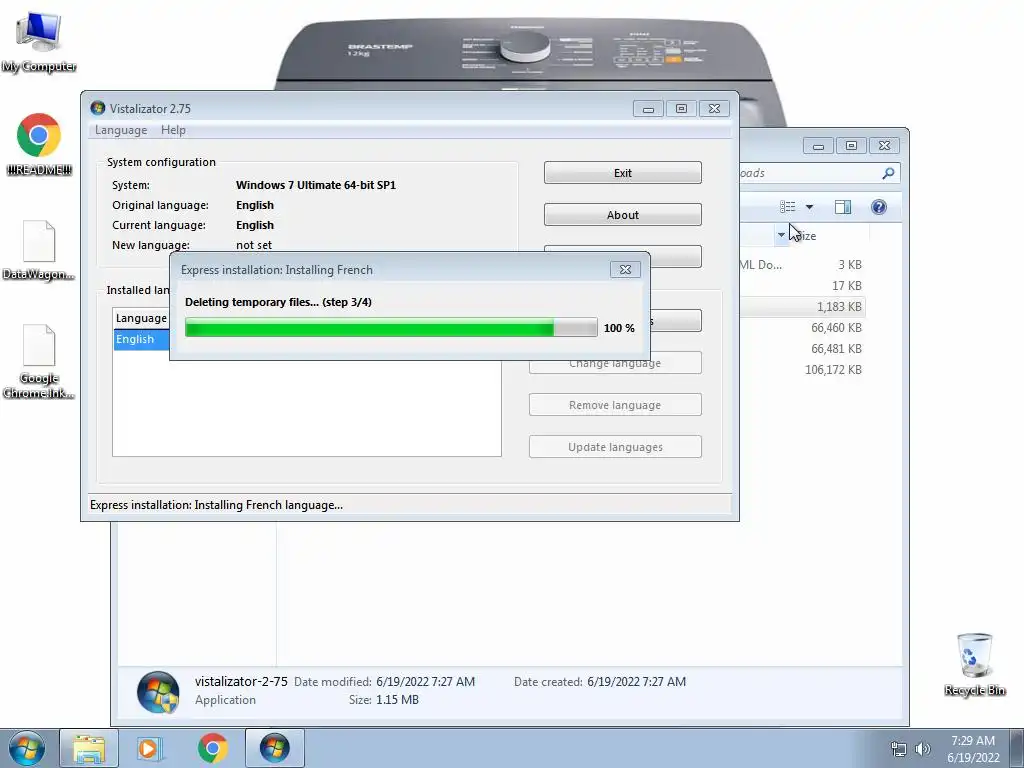Click the vistalizator-2-75 file name in details pane

point(241,681)
